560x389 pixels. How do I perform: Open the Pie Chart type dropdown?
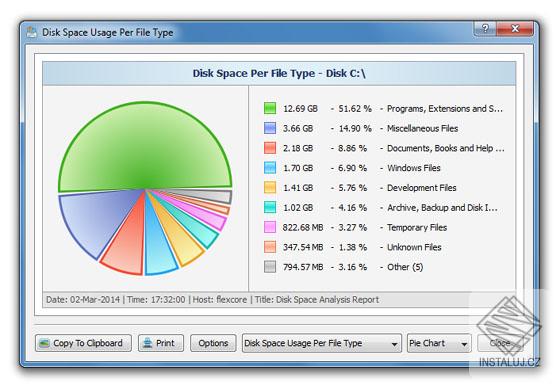[439, 343]
